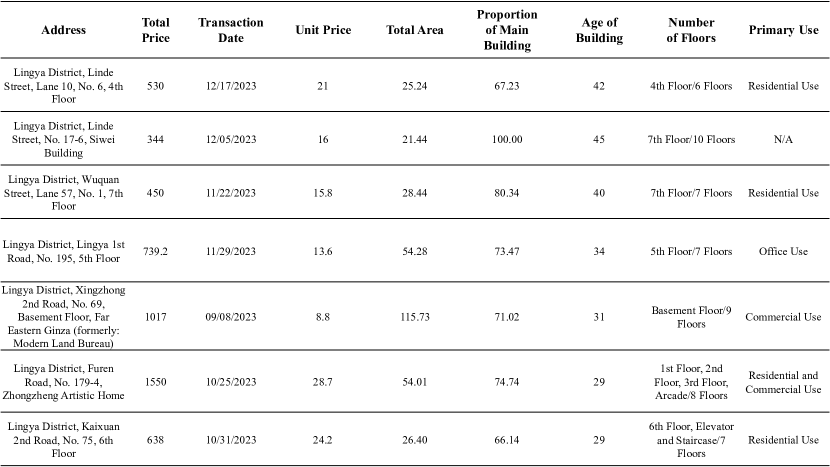
Task: Select the 115.73 total area cell
Action: coord(415,317)
